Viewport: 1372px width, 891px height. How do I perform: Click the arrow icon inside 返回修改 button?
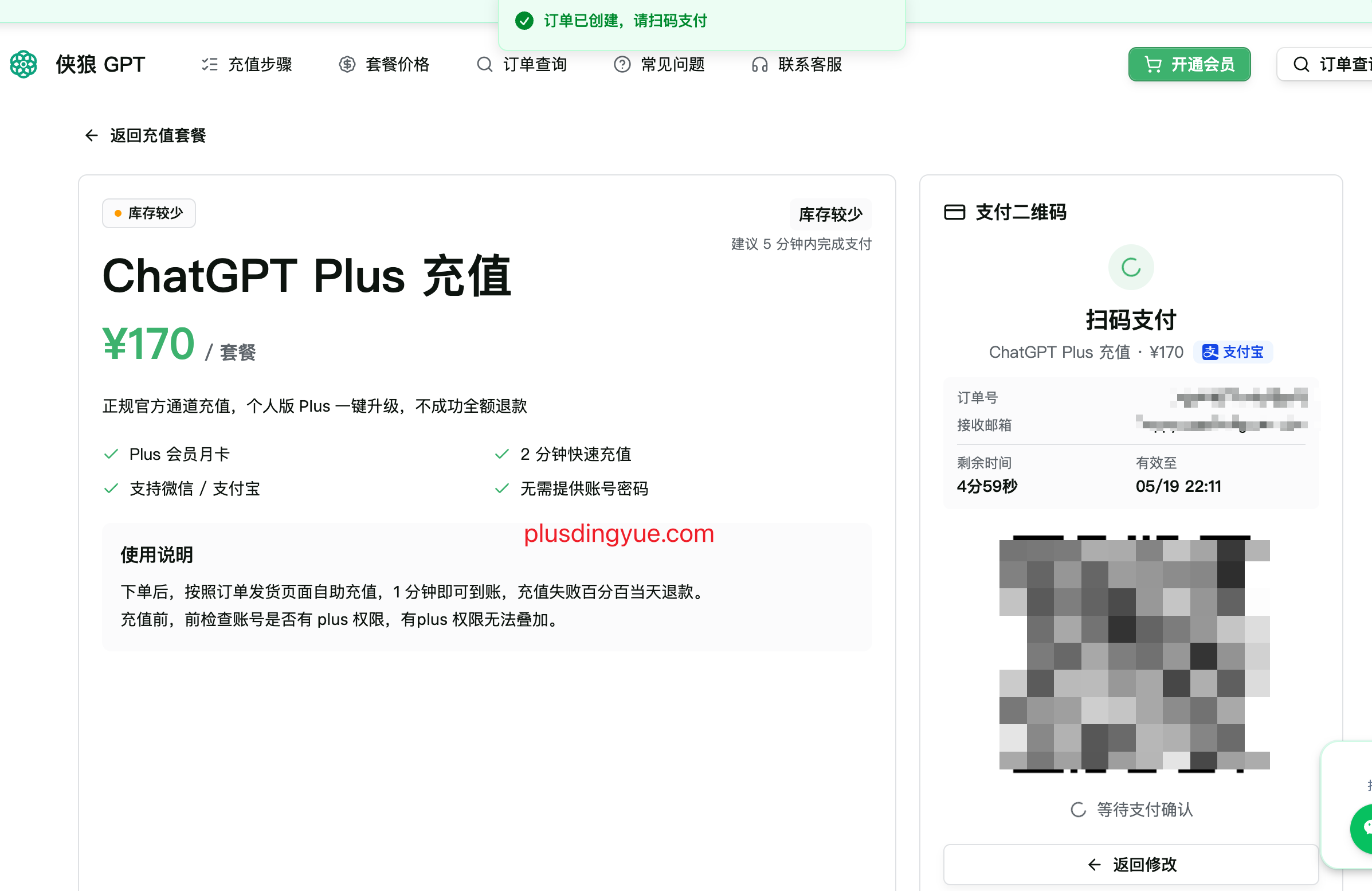click(x=1094, y=864)
